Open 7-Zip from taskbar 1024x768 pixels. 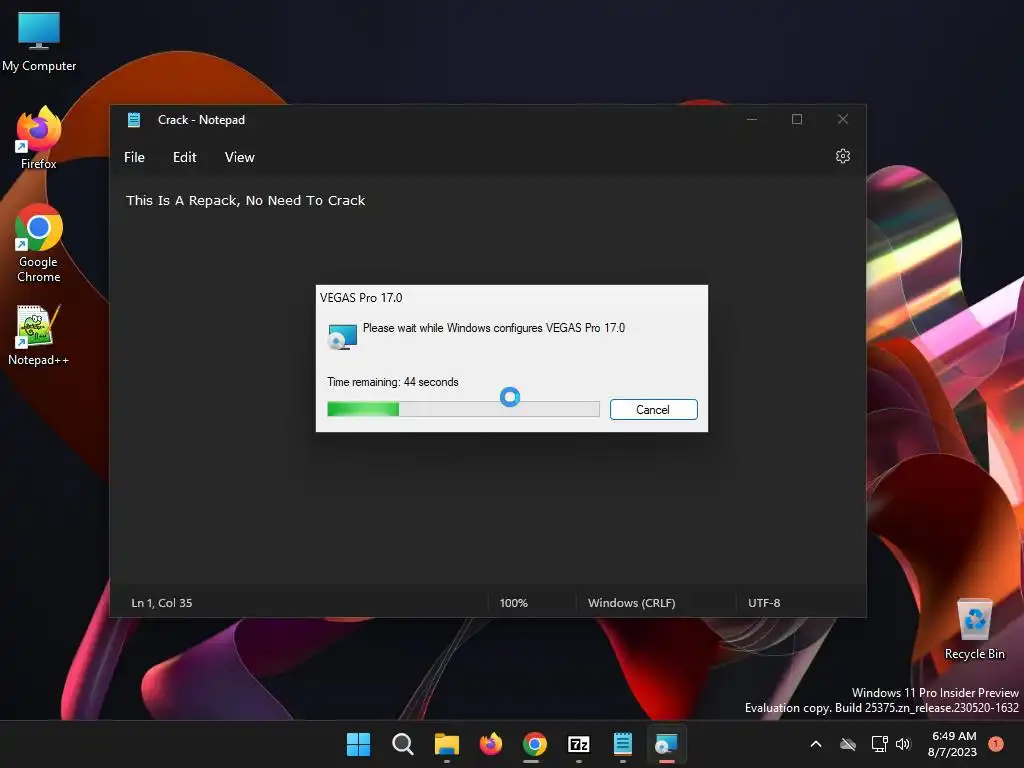(579, 744)
